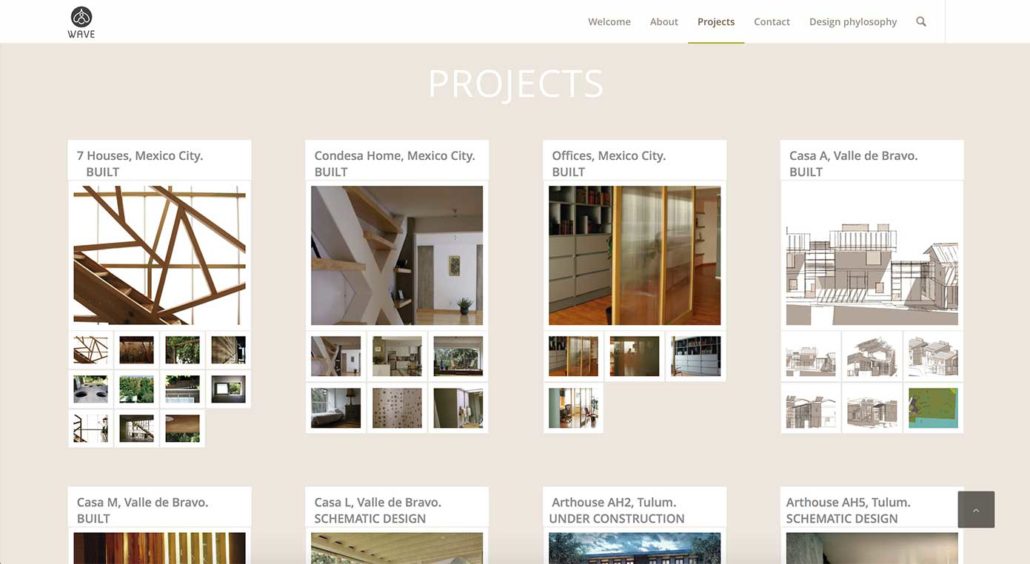Screen dimensions: 1030x564
Task: Open Casa M, Valle de Bravo title
Action: point(142,502)
